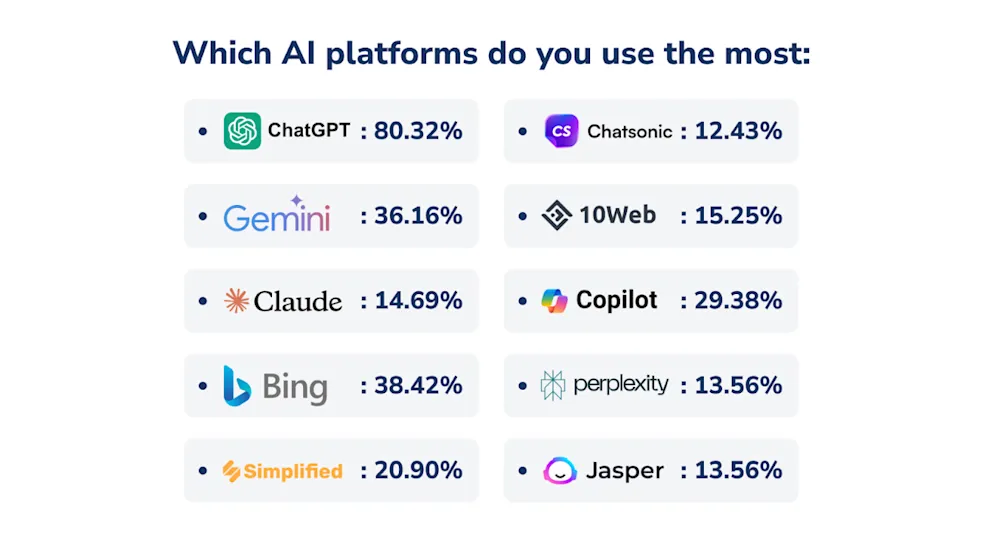Image resolution: width=1000 pixels, height=541 pixels.
Task: Select the Jasper 13.56% percentage
Action: click(x=738, y=470)
